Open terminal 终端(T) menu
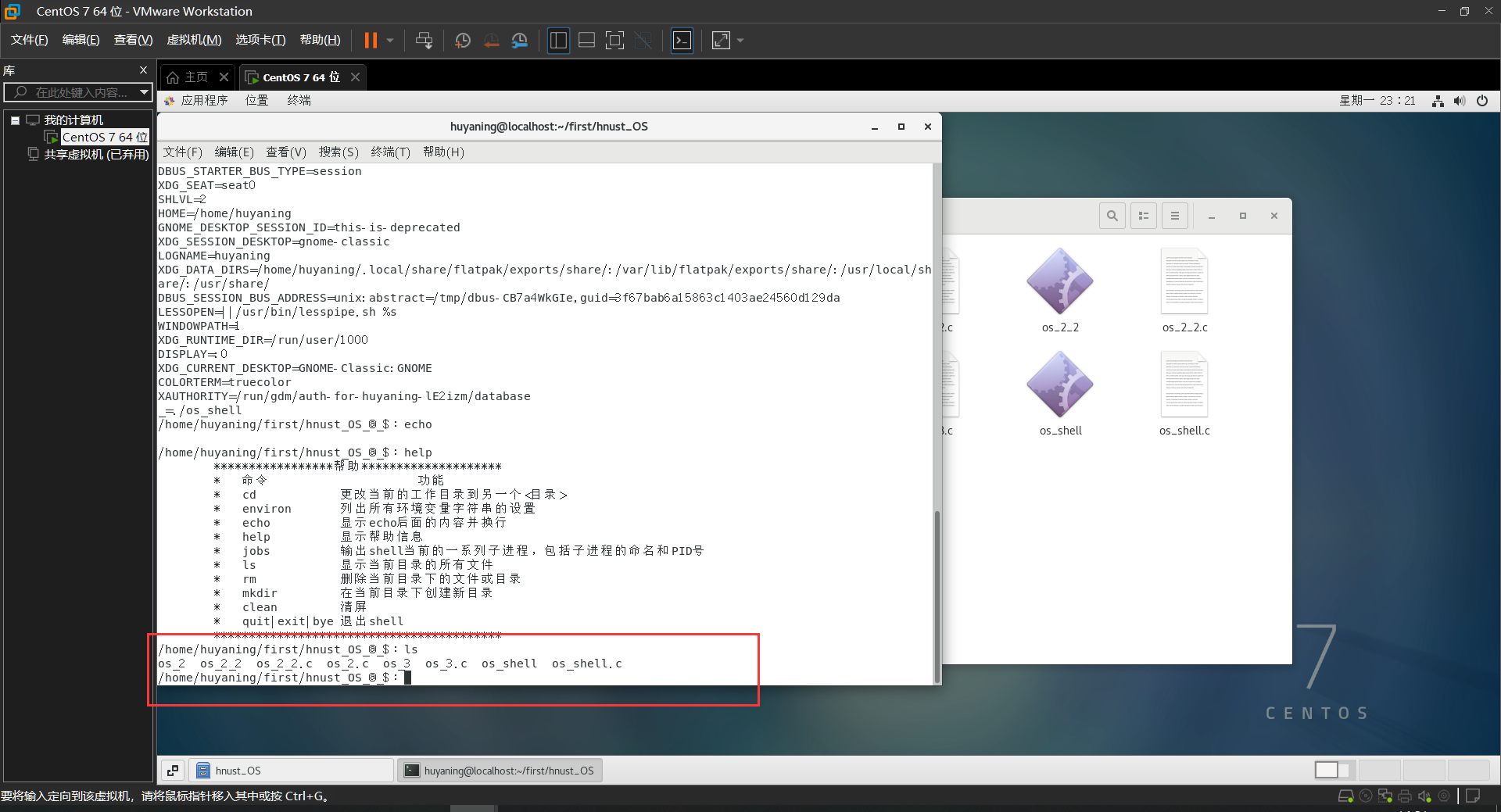Image resolution: width=1501 pixels, height=812 pixels. pos(391,152)
